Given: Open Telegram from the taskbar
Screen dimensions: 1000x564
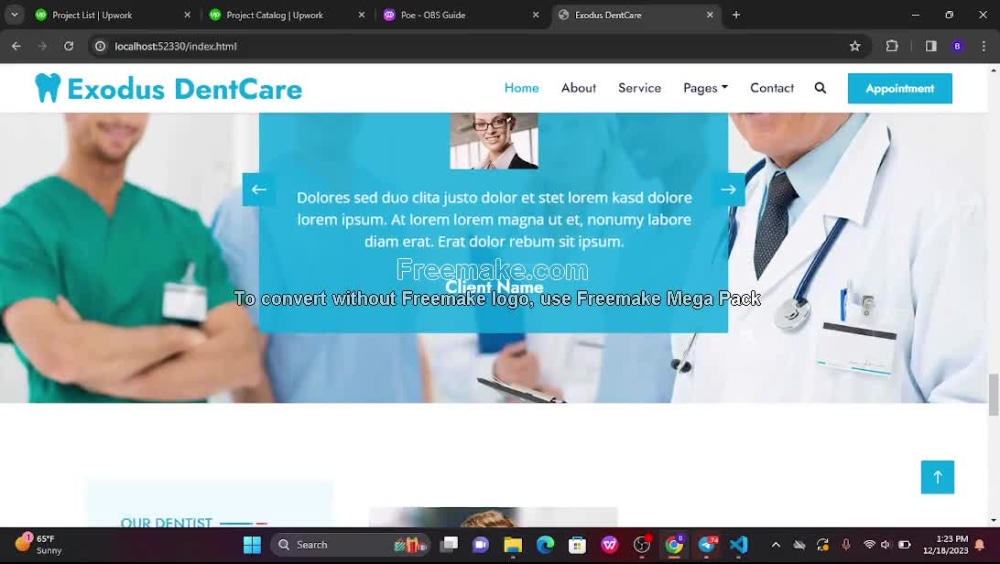Looking at the screenshot, I should pos(707,545).
